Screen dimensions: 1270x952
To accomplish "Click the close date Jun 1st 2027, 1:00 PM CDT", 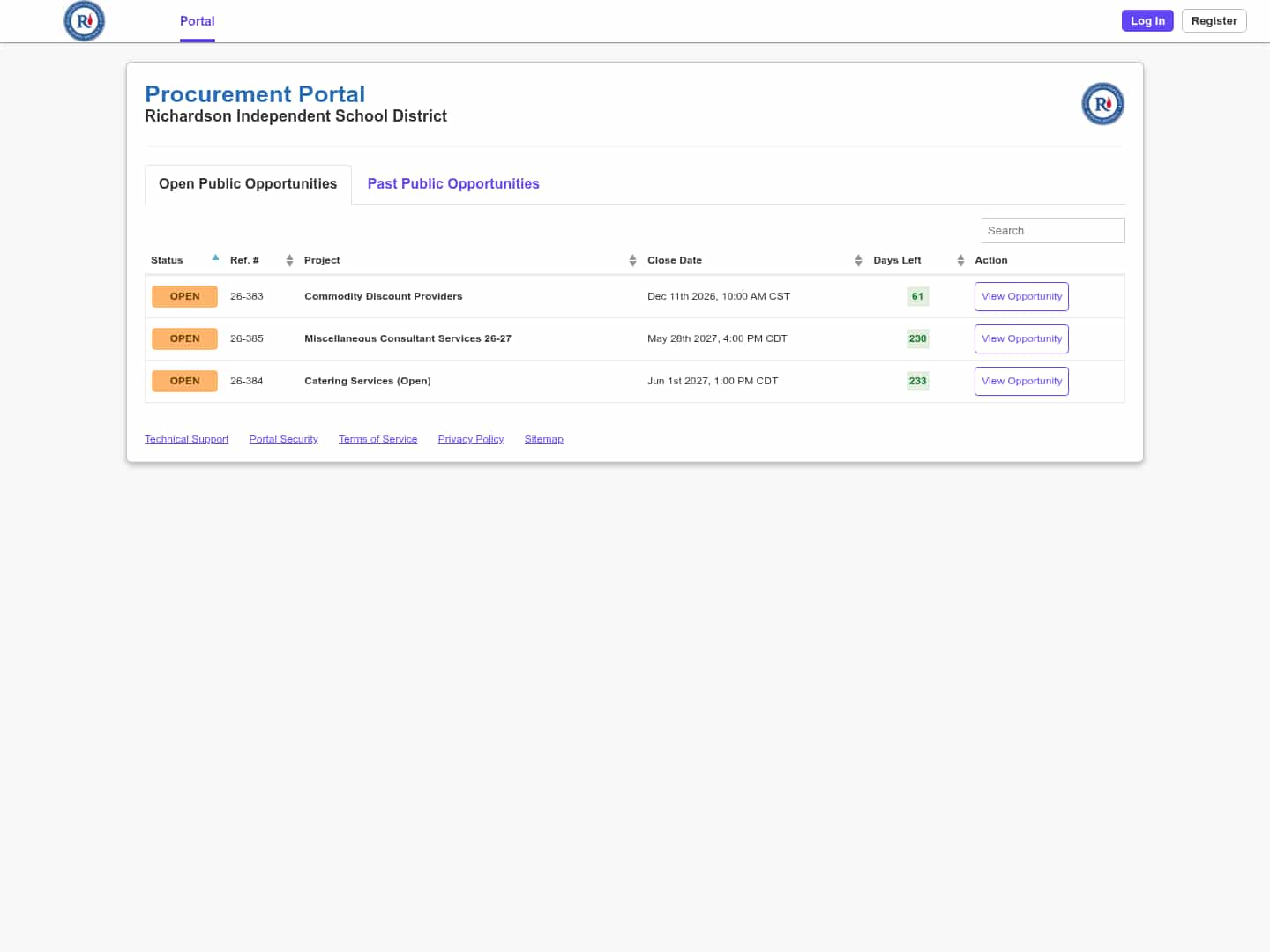I will (x=713, y=381).
